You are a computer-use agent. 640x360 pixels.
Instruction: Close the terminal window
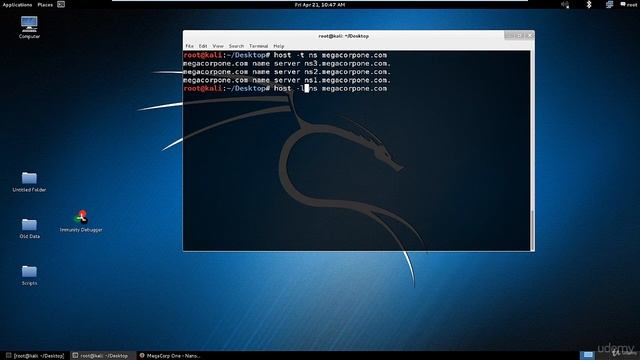click(x=529, y=36)
